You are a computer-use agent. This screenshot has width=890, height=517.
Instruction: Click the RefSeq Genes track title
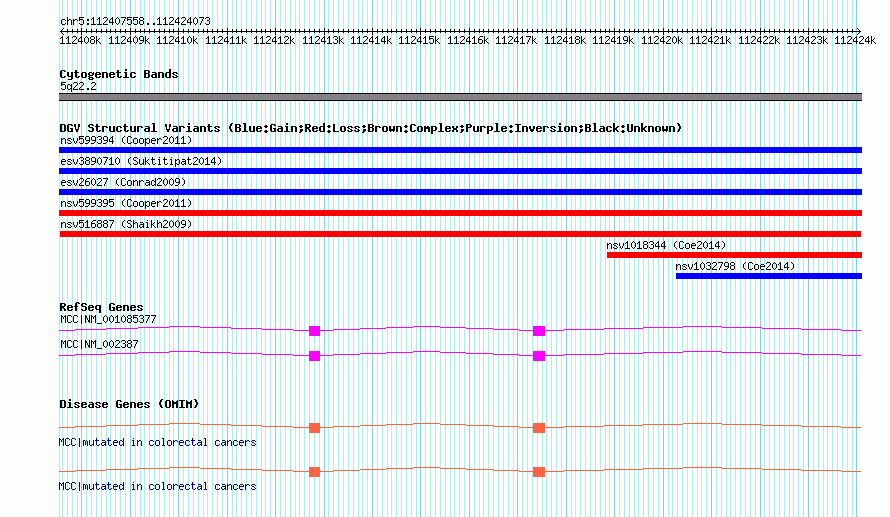point(101,306)
